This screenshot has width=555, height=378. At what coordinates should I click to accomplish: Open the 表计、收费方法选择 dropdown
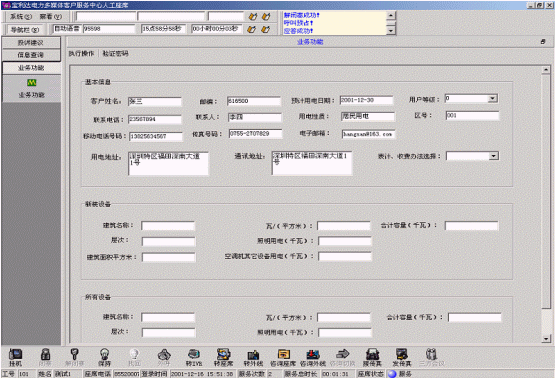pos(493,156)
